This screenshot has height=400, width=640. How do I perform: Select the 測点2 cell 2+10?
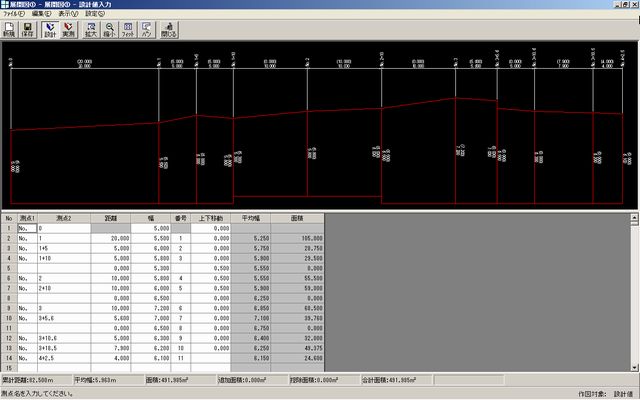pos(64,289)
